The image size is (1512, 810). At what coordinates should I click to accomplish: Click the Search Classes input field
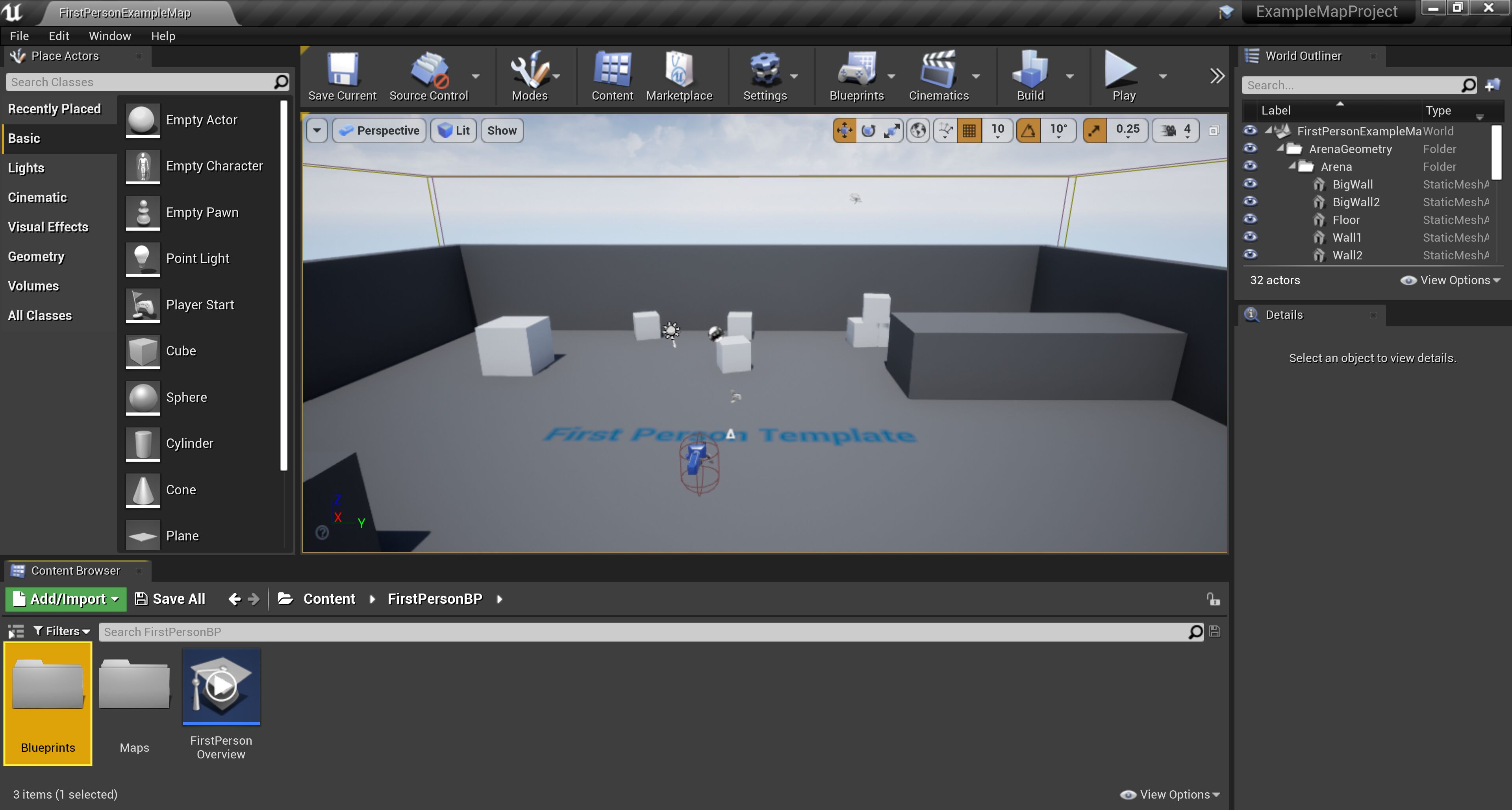[140, 82]
